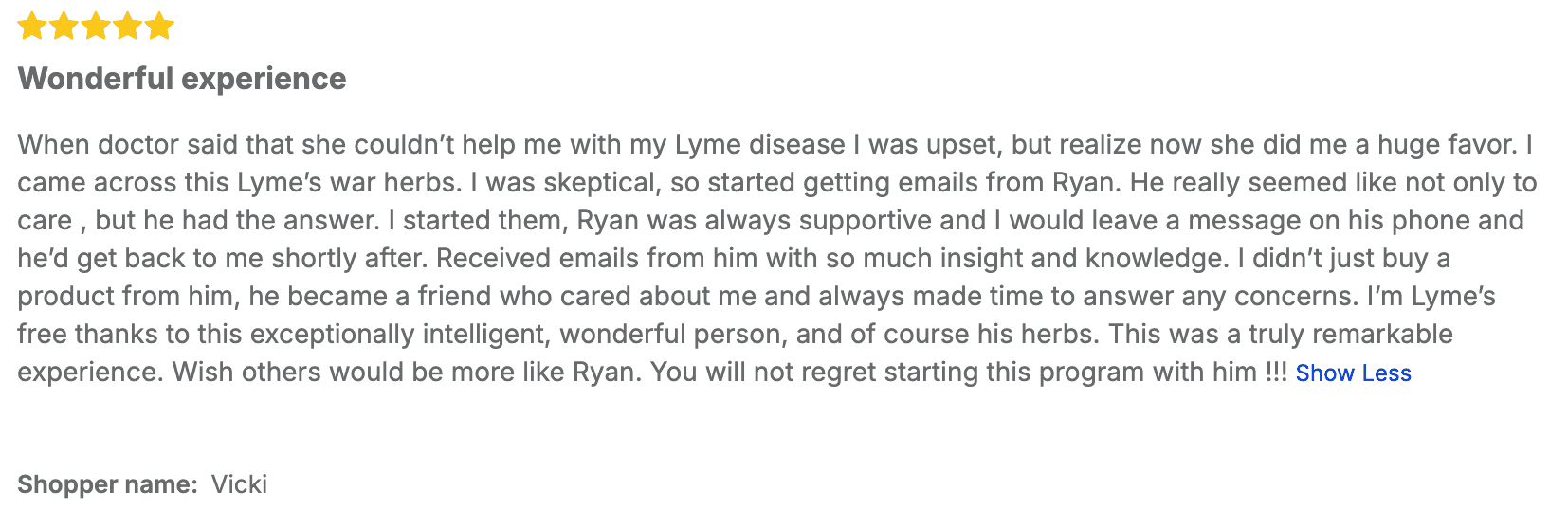This screenshot has width=1568, height=510.
Task: Collapse the review with Show Less
Action: [x=1353, y=373]
